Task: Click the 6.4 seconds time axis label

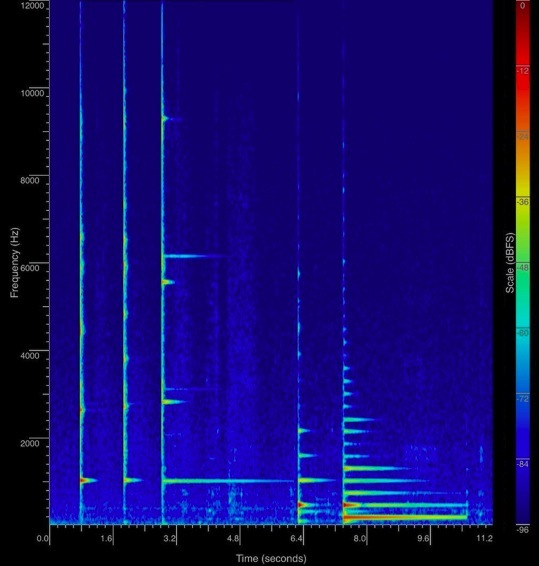Action: (x=296, y=539)
